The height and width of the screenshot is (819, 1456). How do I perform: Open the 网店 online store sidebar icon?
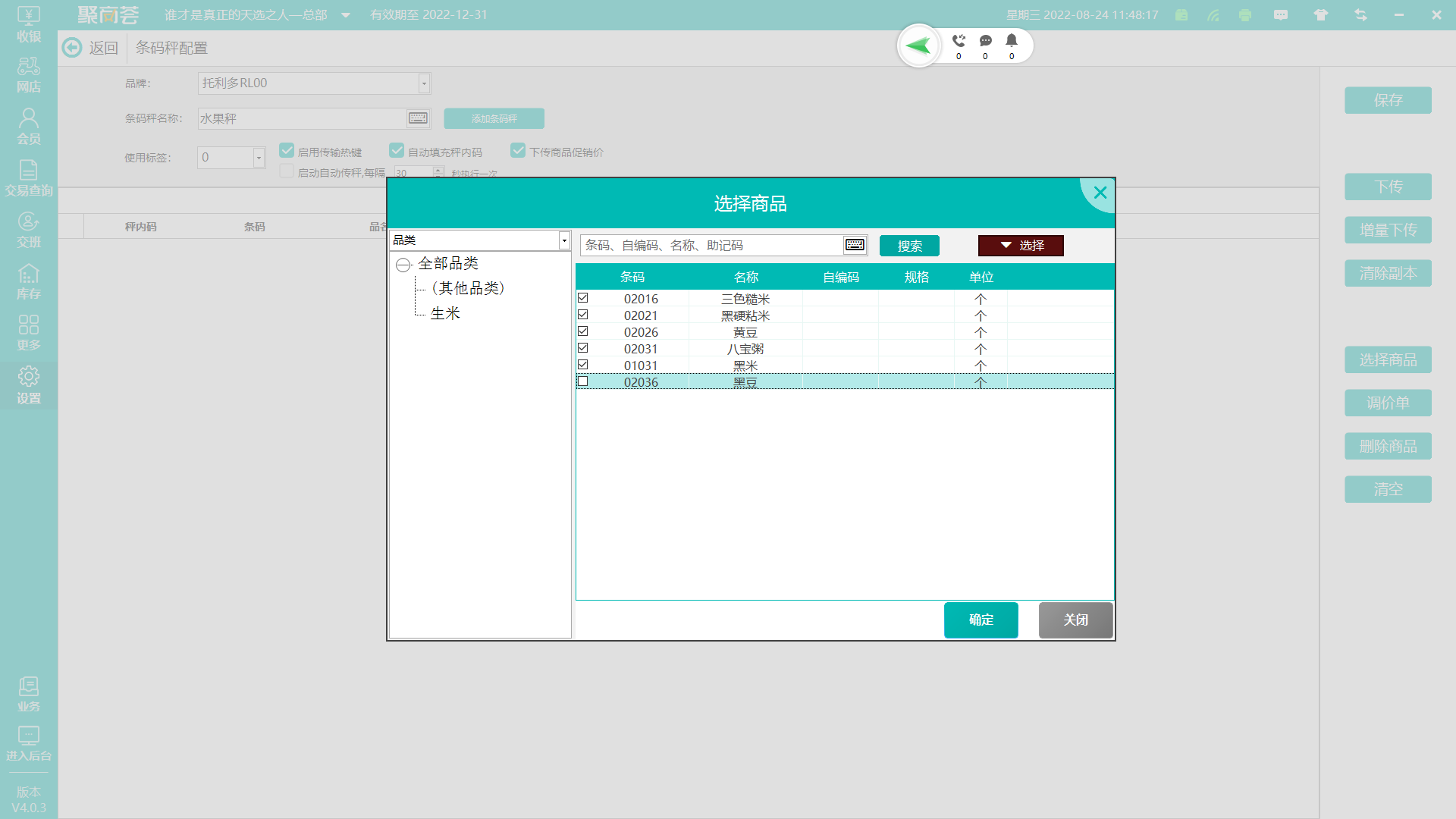pyautogui.click(x=29, y=75)
